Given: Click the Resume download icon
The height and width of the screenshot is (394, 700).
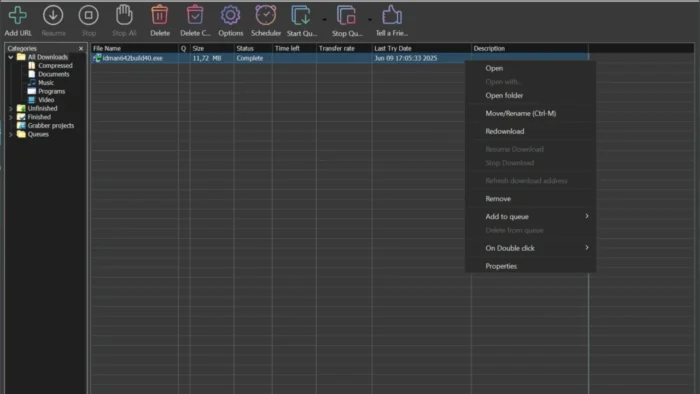Looking at the screenshot, I should point(53,16).
